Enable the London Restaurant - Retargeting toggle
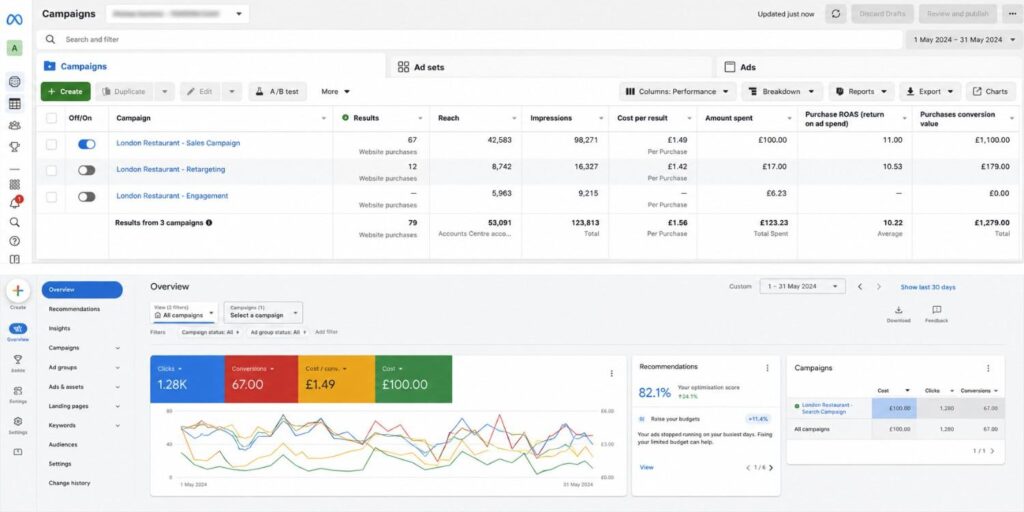1024x512 pixels. [x=86, y=170]
